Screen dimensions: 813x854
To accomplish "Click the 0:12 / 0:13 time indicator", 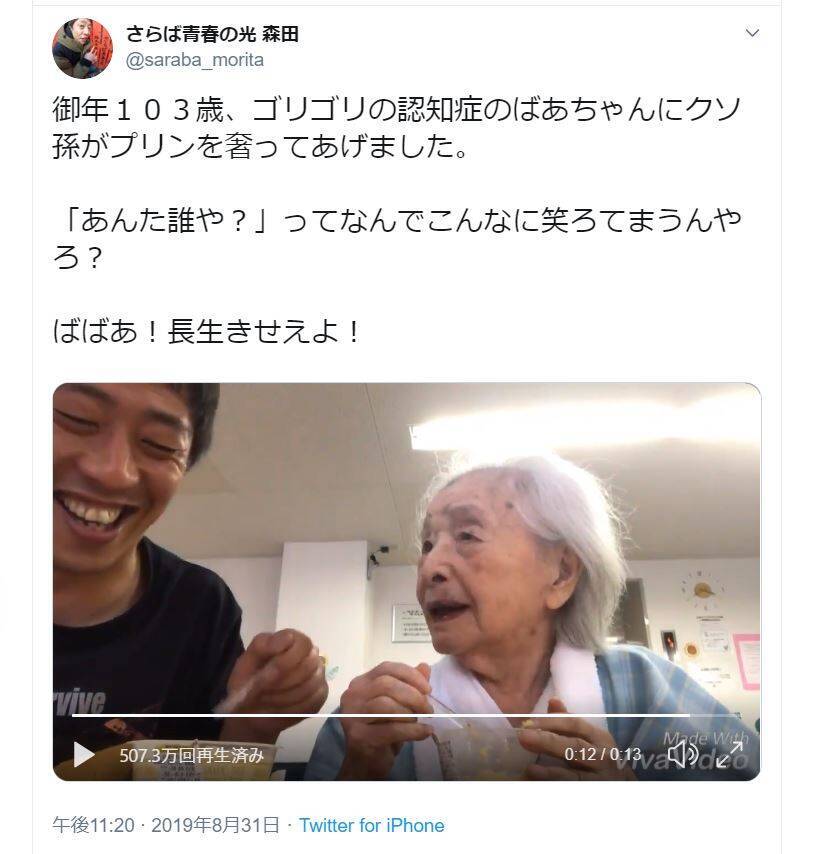I will tap(603, 754).
